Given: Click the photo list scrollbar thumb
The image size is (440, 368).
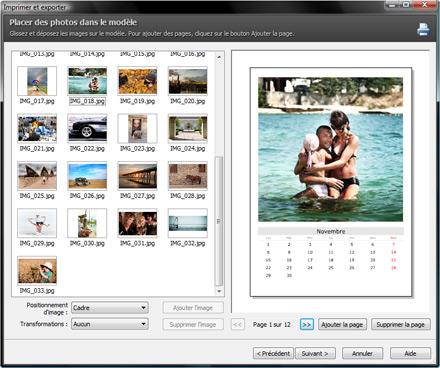Looking at the screenshot, I should pyautogui.click(x=219, y=221).
